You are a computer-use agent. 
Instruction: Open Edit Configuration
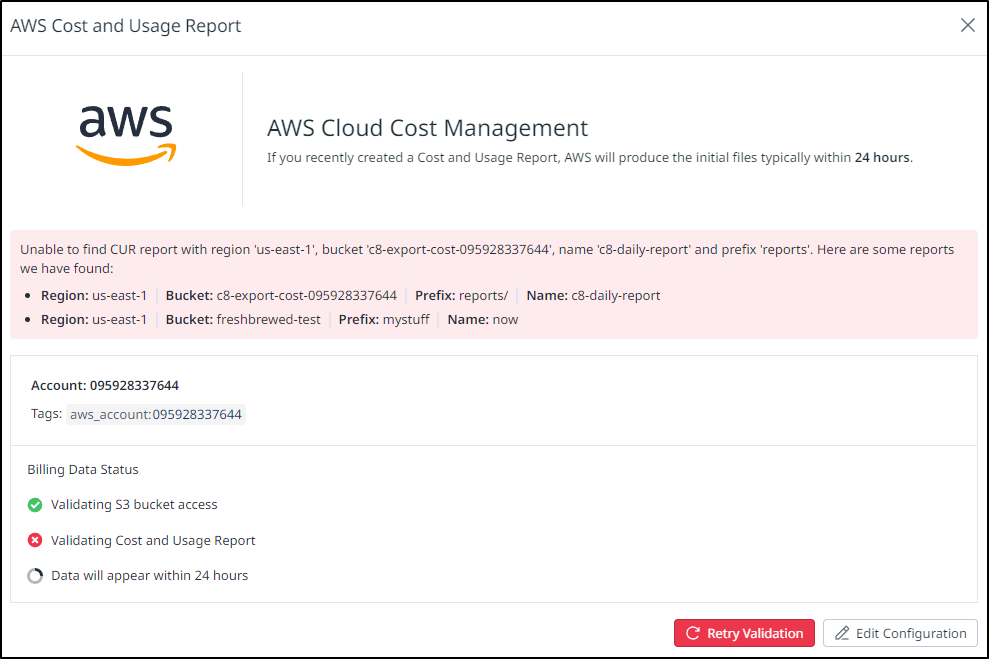point(900,633)
